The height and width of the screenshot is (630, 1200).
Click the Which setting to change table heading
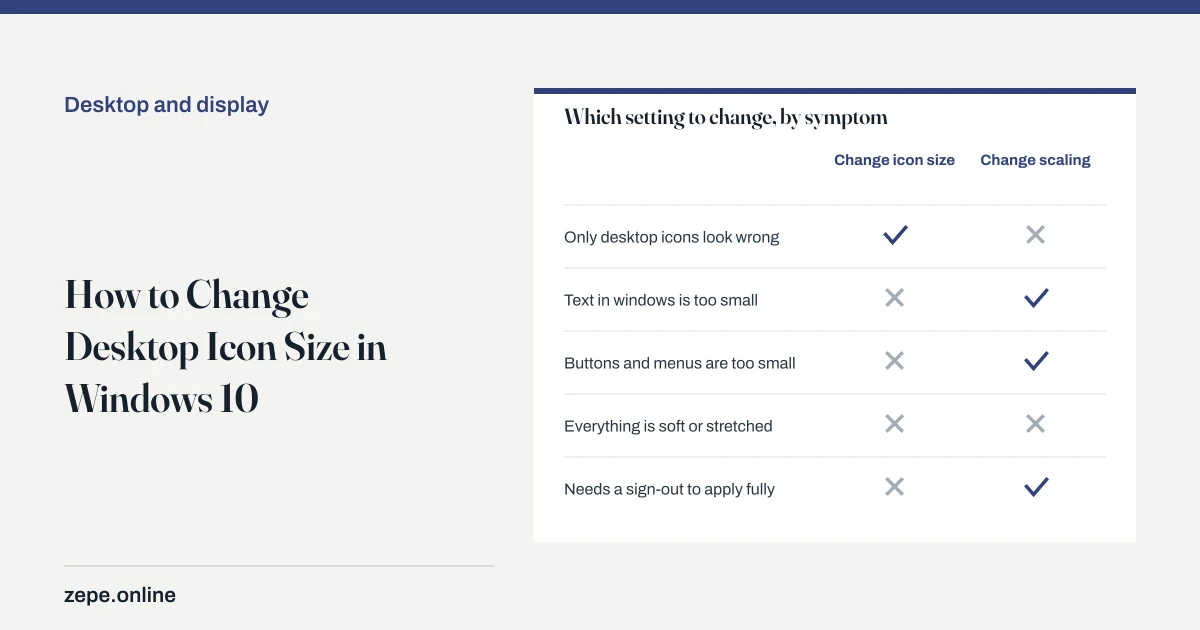(726, 118)
